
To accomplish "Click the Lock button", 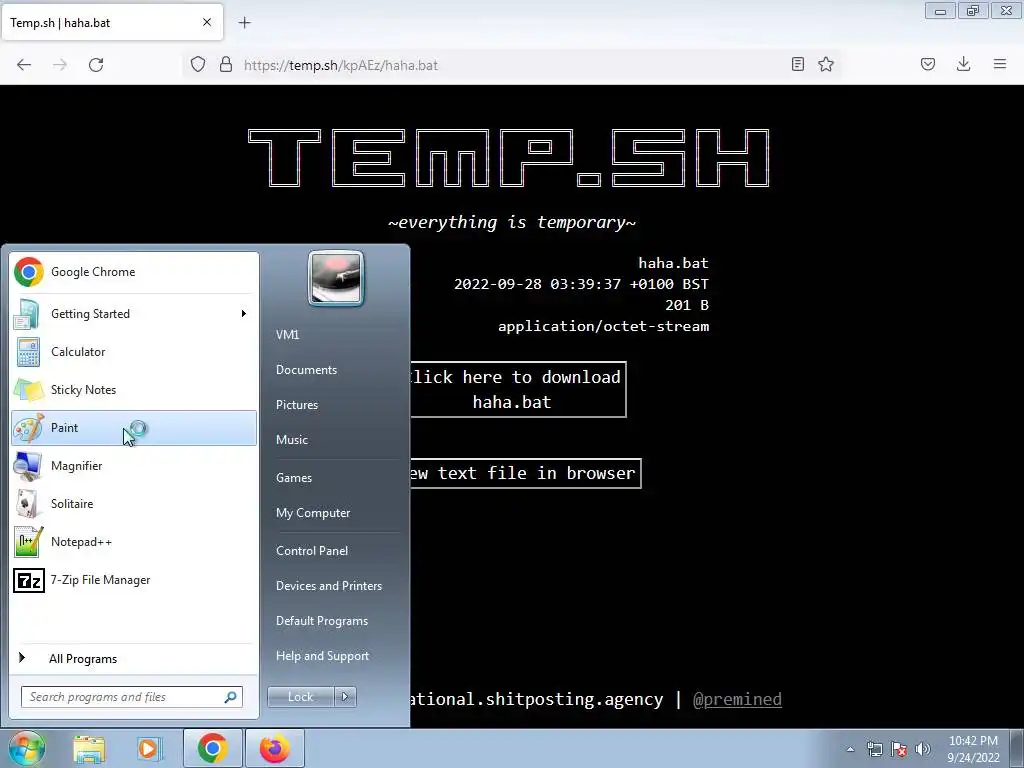I will tap(300, 697).
